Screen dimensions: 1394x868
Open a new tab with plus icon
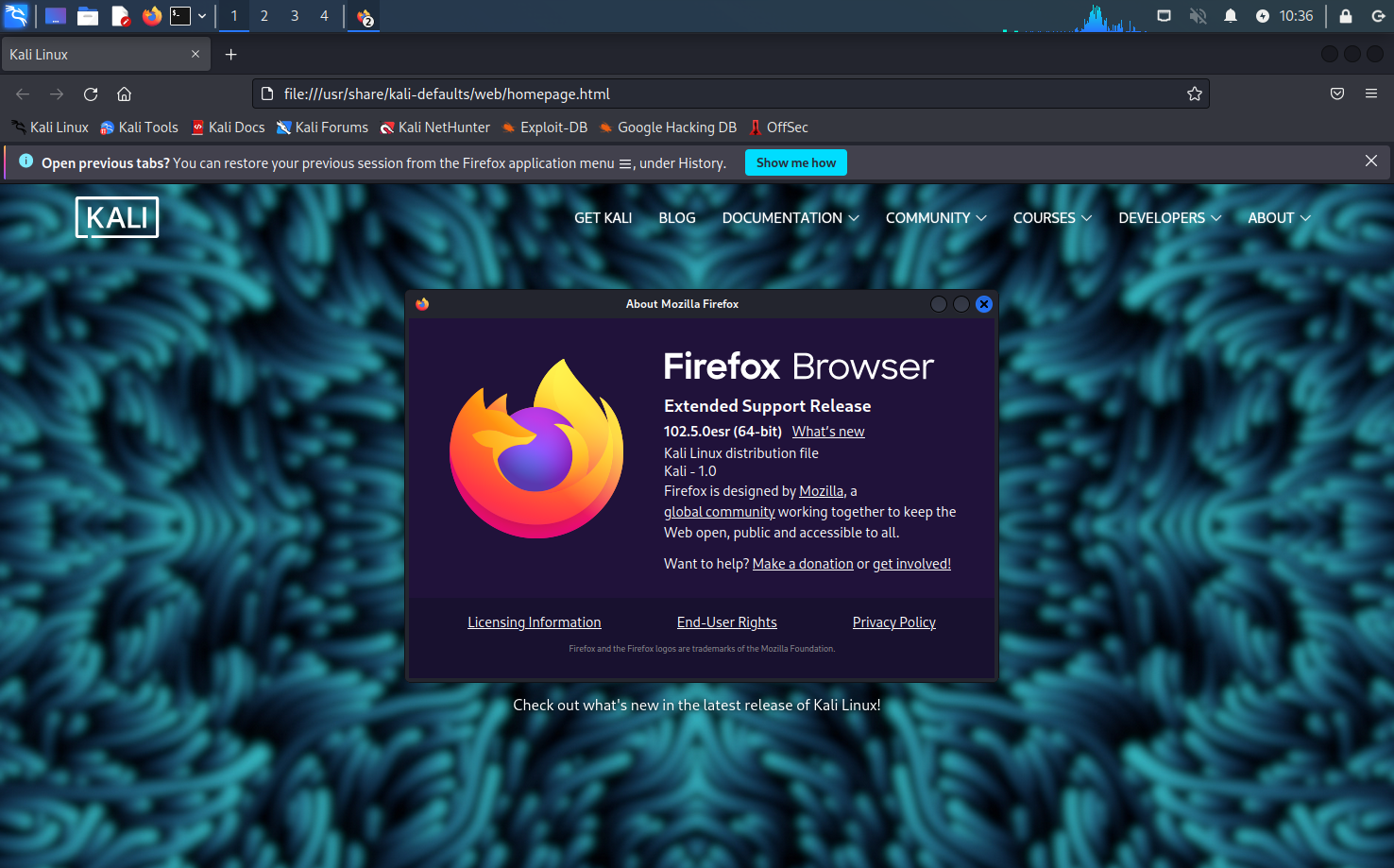pos(230,55)
